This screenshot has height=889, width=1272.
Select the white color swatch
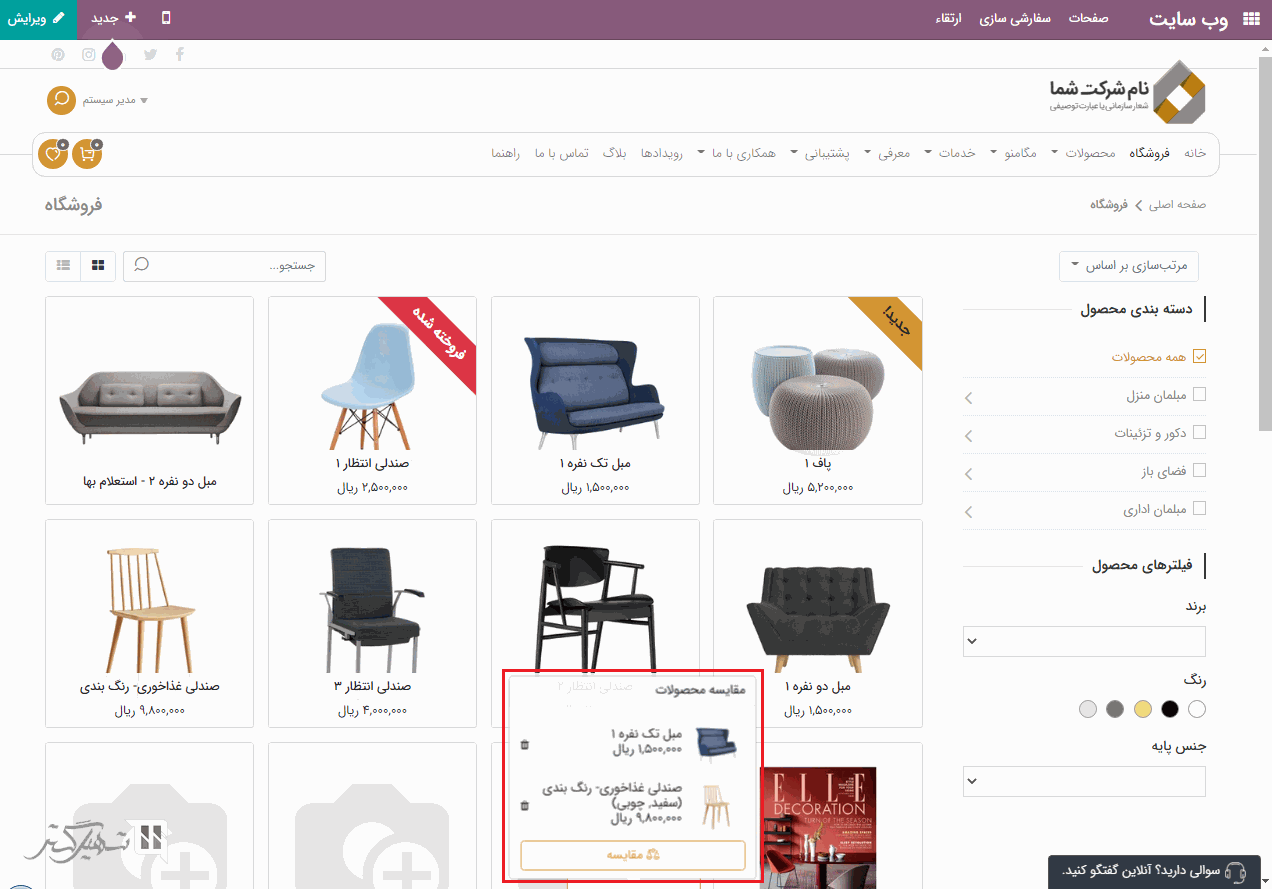pyautogui.click(x=1197, y=709)
